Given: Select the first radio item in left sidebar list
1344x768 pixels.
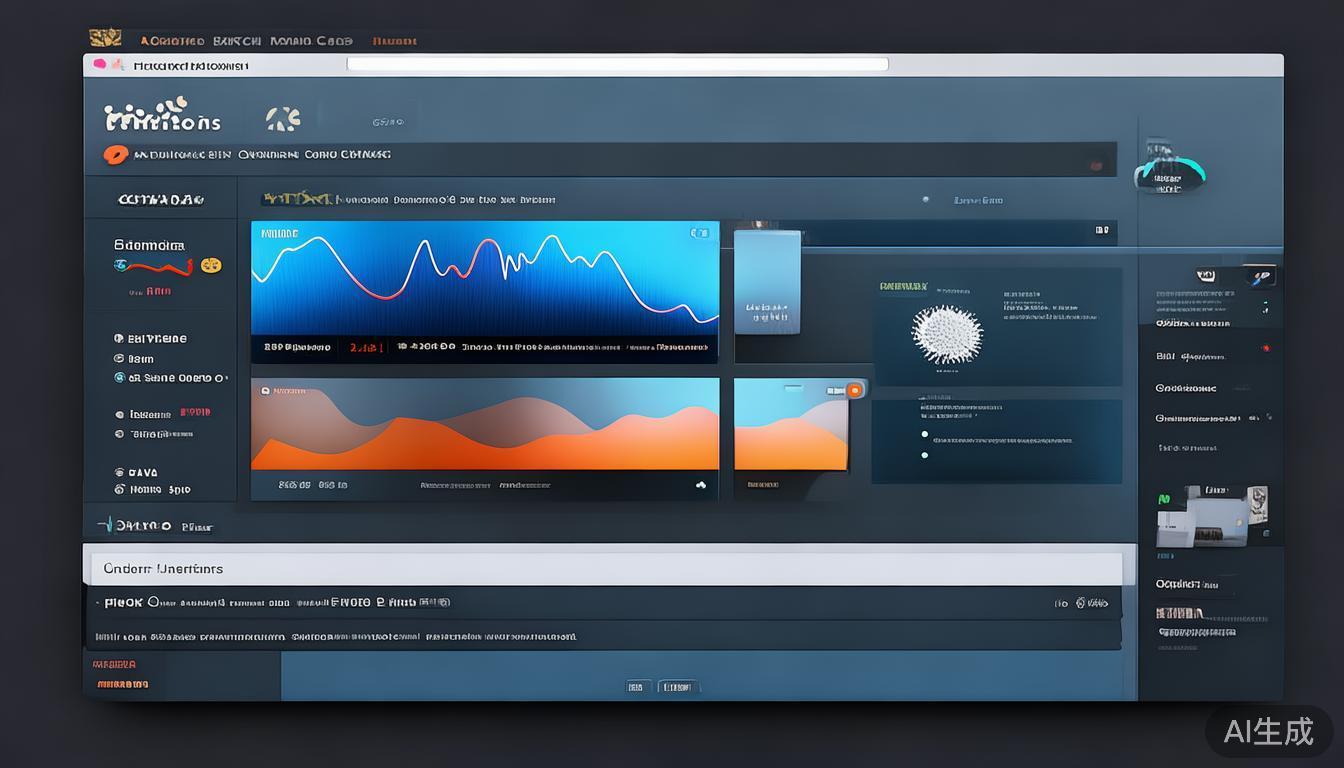Looking at the screenshot, I should pos(119,339).
